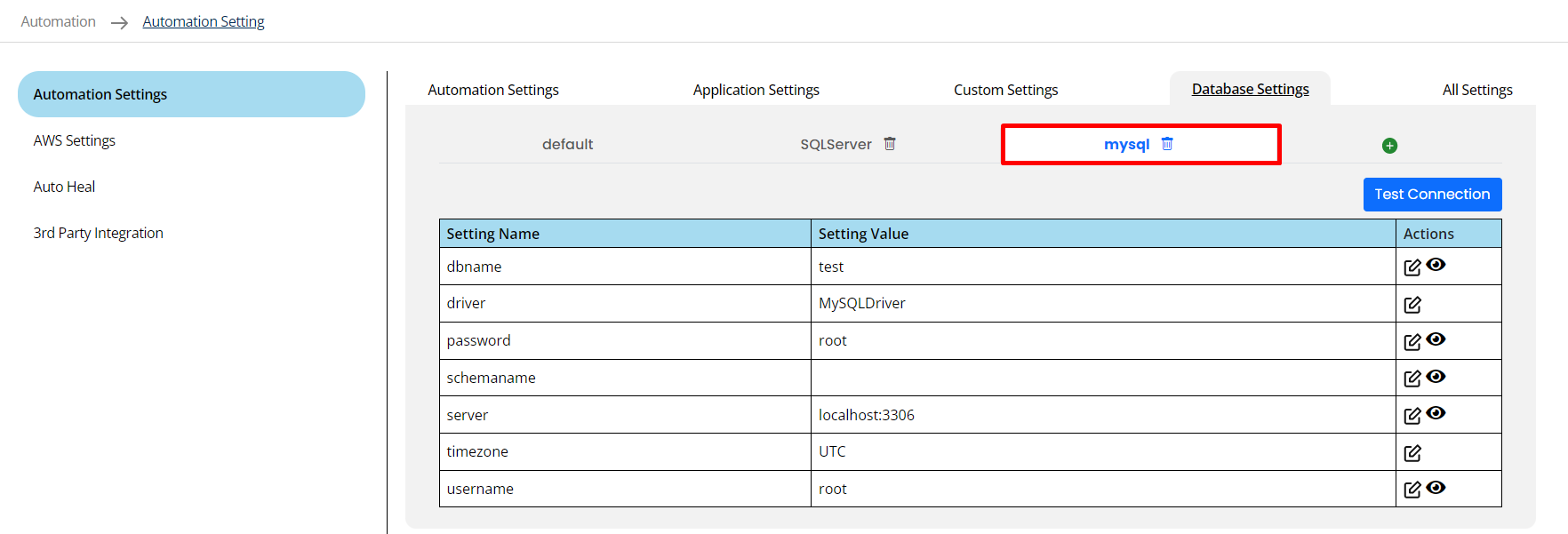Toggle visibility of dbname value
Image resolution: width=1568 pixels, height=534 pixels.
(x=1436, y=265)
